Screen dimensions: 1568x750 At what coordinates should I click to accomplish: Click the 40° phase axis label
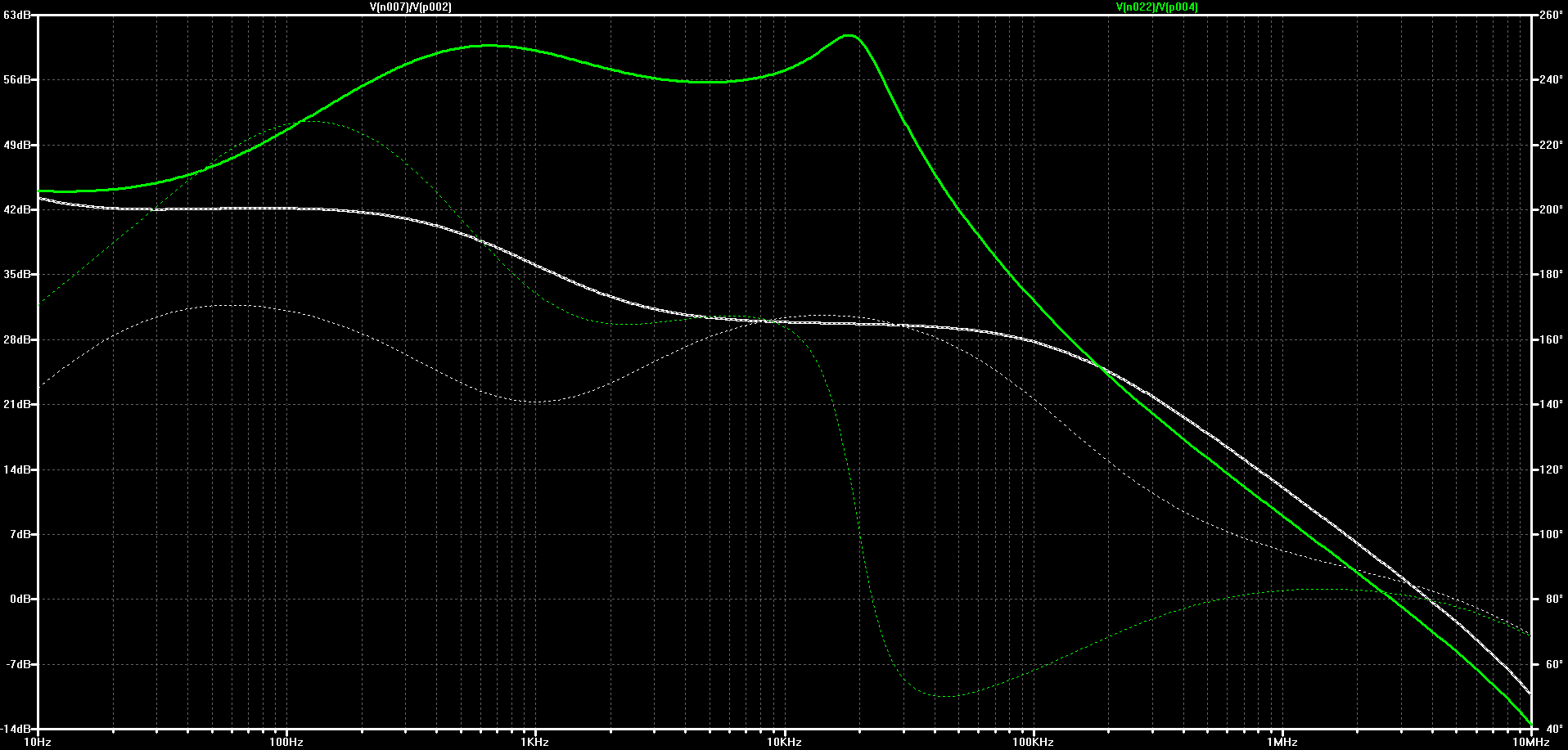tap(1554, 729)
